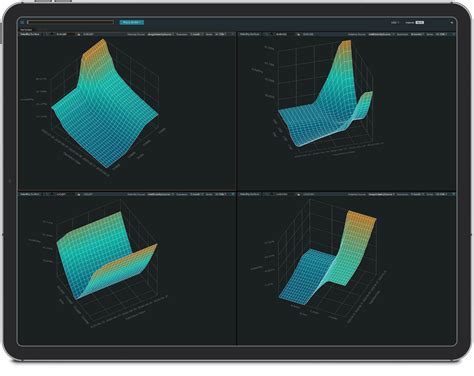Select the workspace tab below the search bar

(x=26, y=30)
